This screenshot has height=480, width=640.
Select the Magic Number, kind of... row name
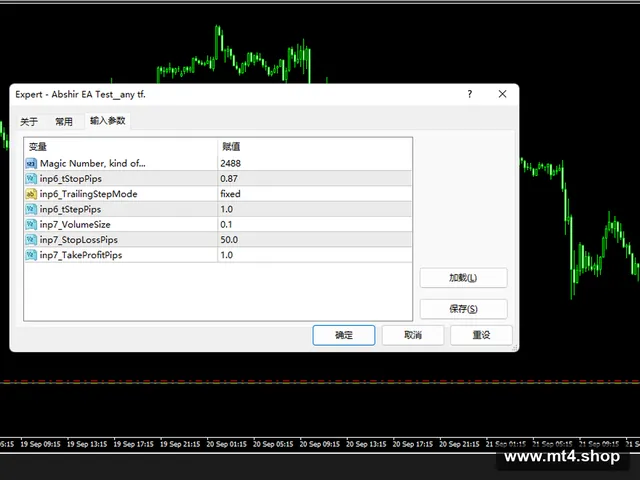(x=93, y=164)
